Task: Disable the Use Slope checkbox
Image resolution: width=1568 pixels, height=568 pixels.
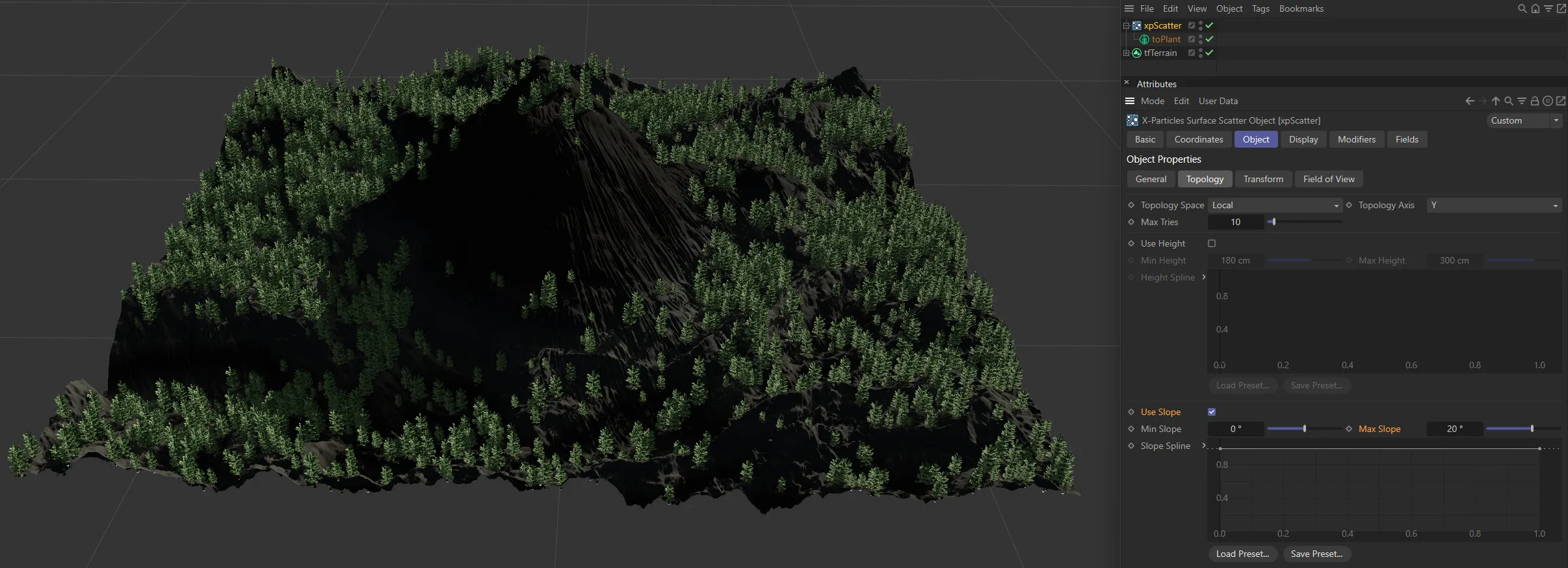Action: [x=1212, y=412]
